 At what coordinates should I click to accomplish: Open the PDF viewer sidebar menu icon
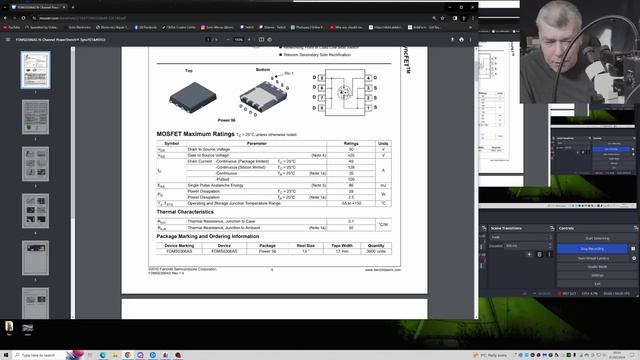click(x=8, y=40)
